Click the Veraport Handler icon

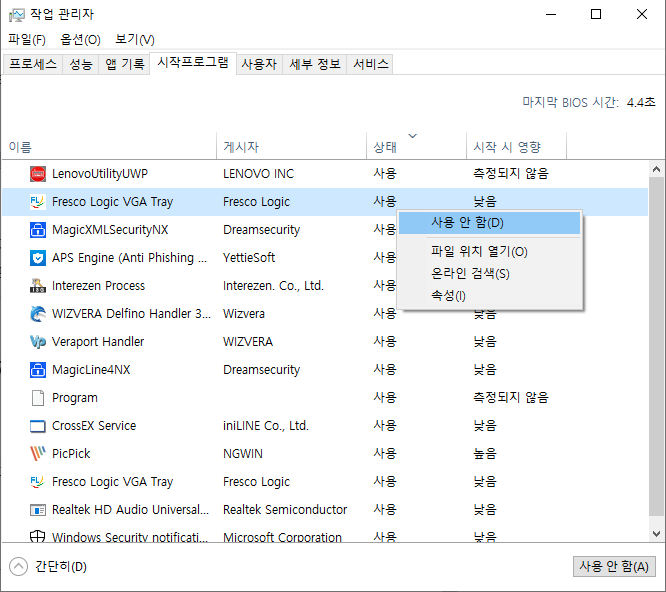tap(38, 342)
